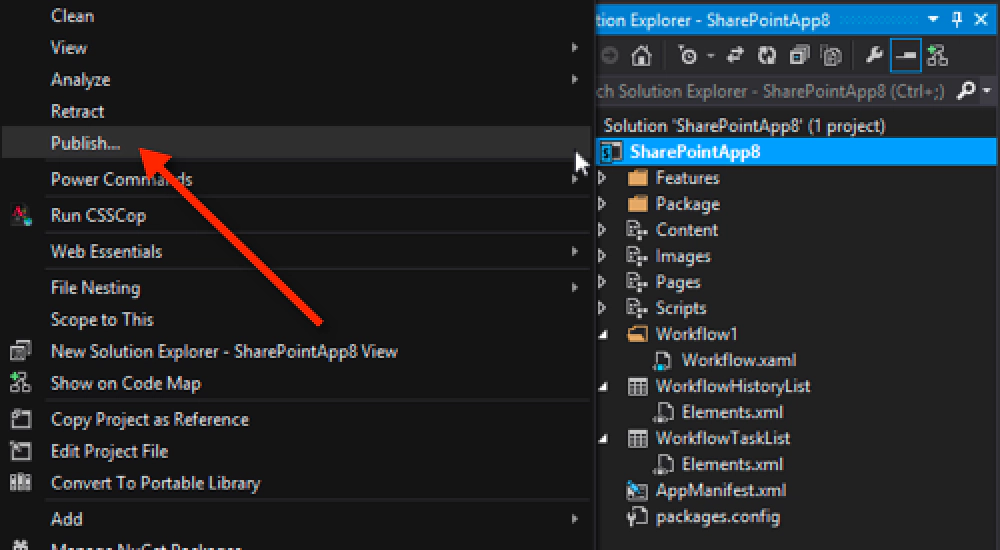This screenshot has width=1000, height=550.
Task: Click the search magnifier icon
Action: coord(966,91)
